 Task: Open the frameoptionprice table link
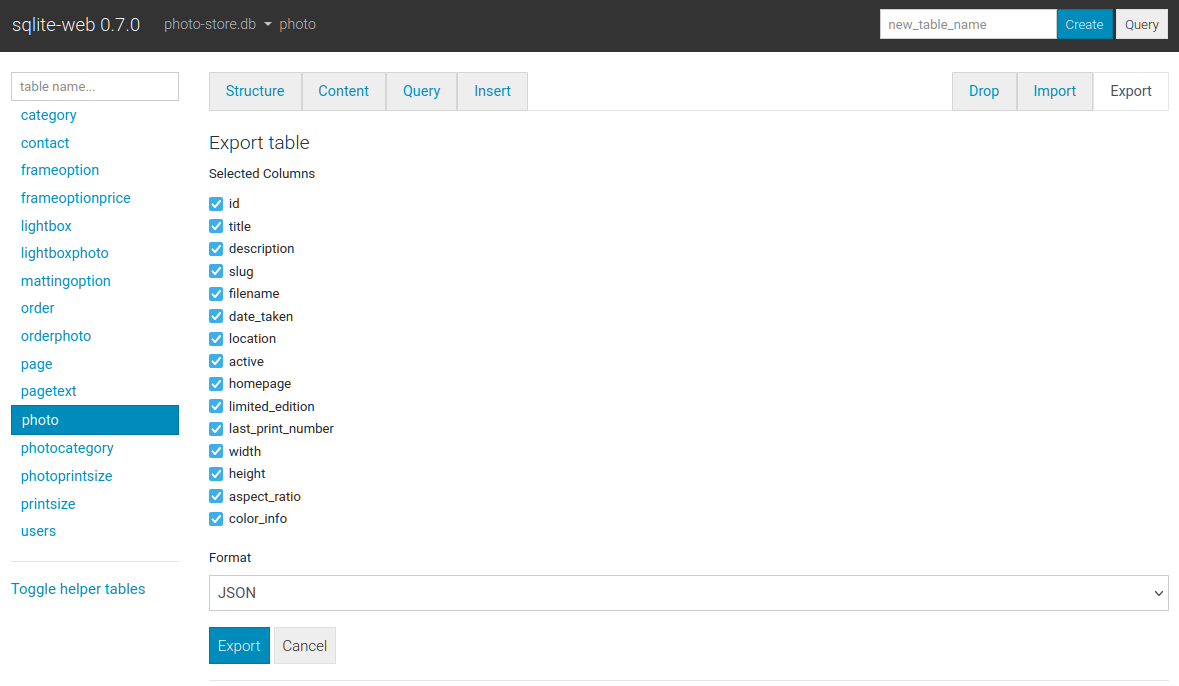(x=76, y=198)
